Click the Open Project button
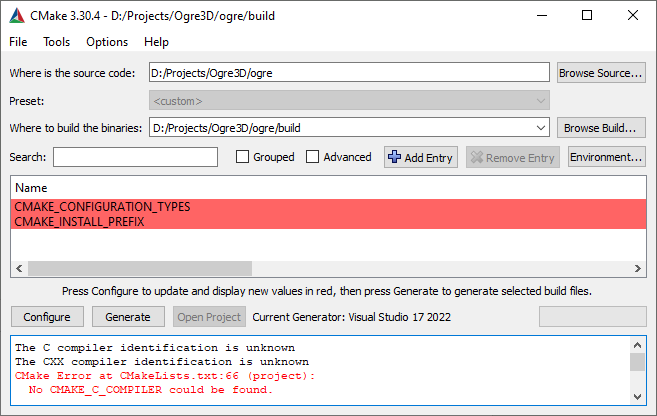This screenshot has width=657, height=416. point(209,317)
